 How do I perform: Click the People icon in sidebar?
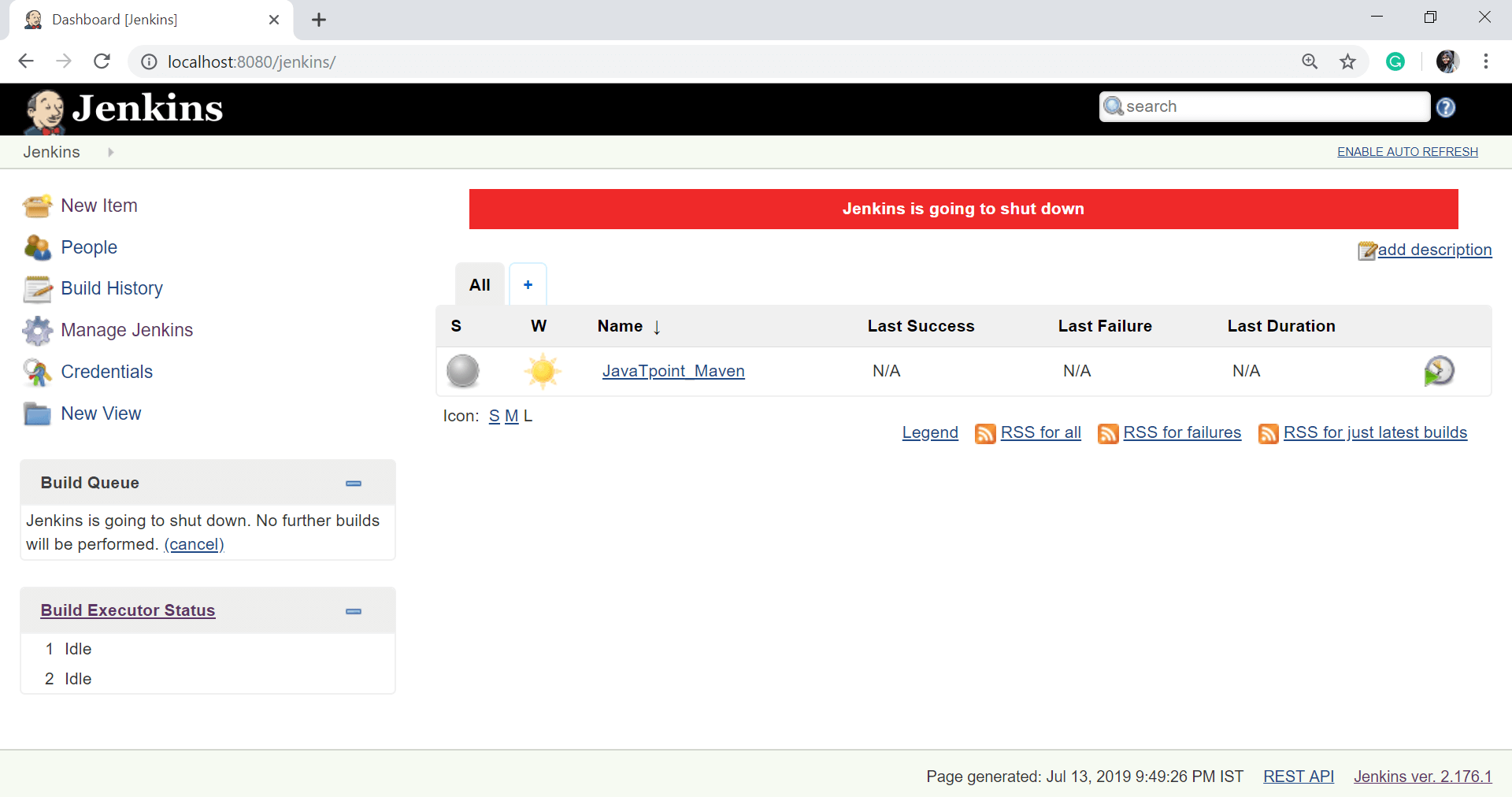(x=37, y=247)
